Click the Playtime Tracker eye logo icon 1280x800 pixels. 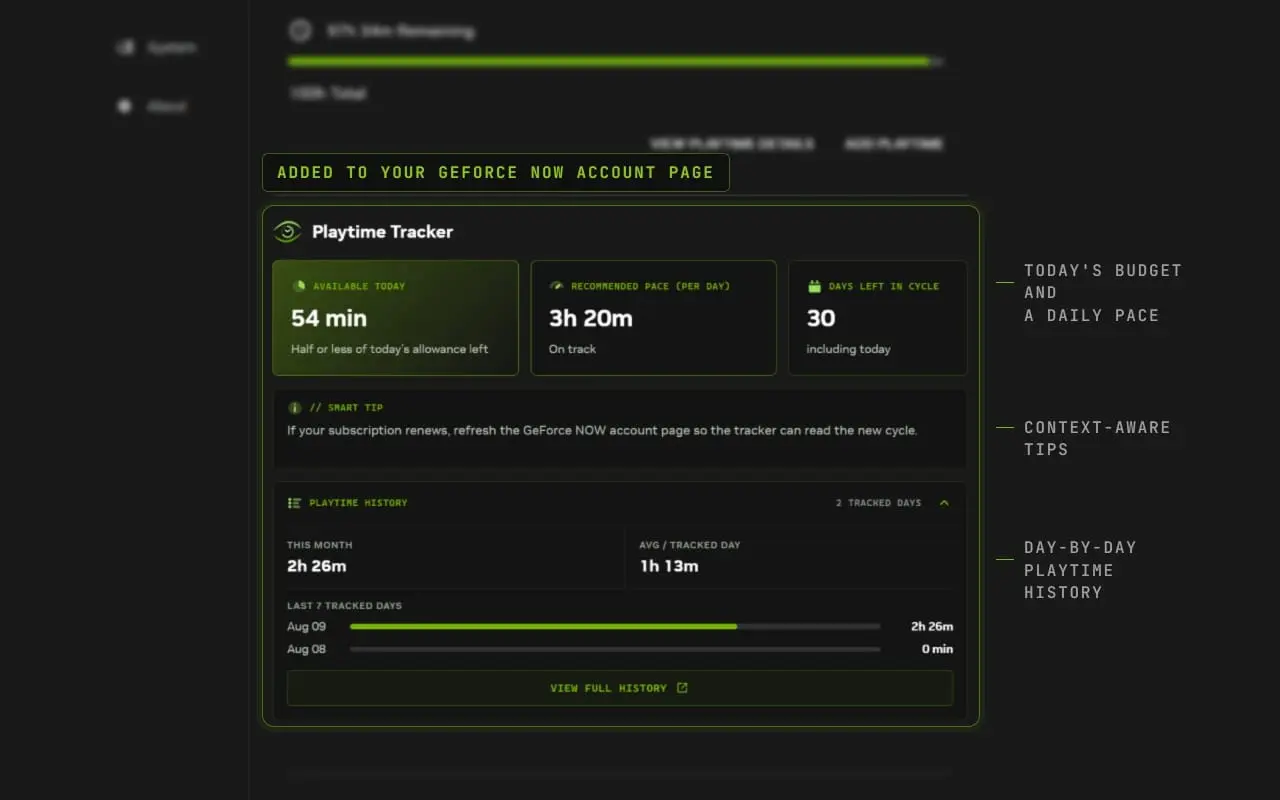(287, 232)
